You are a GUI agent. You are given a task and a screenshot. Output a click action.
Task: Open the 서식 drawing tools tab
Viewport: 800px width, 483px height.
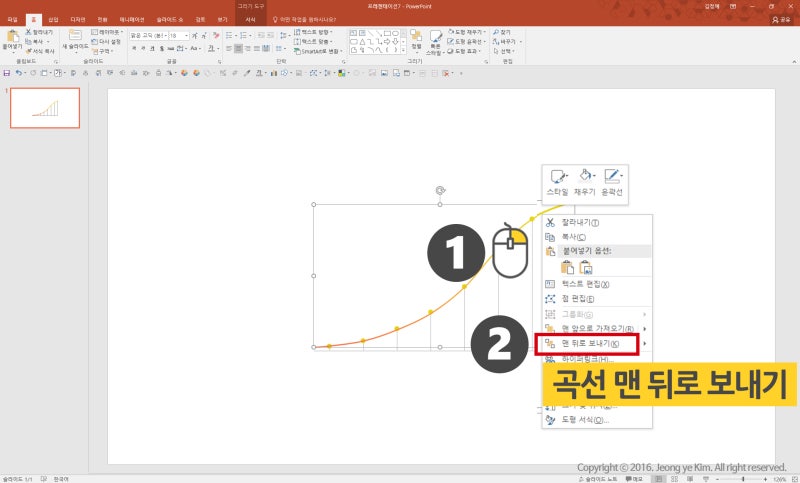coord(250,19)
